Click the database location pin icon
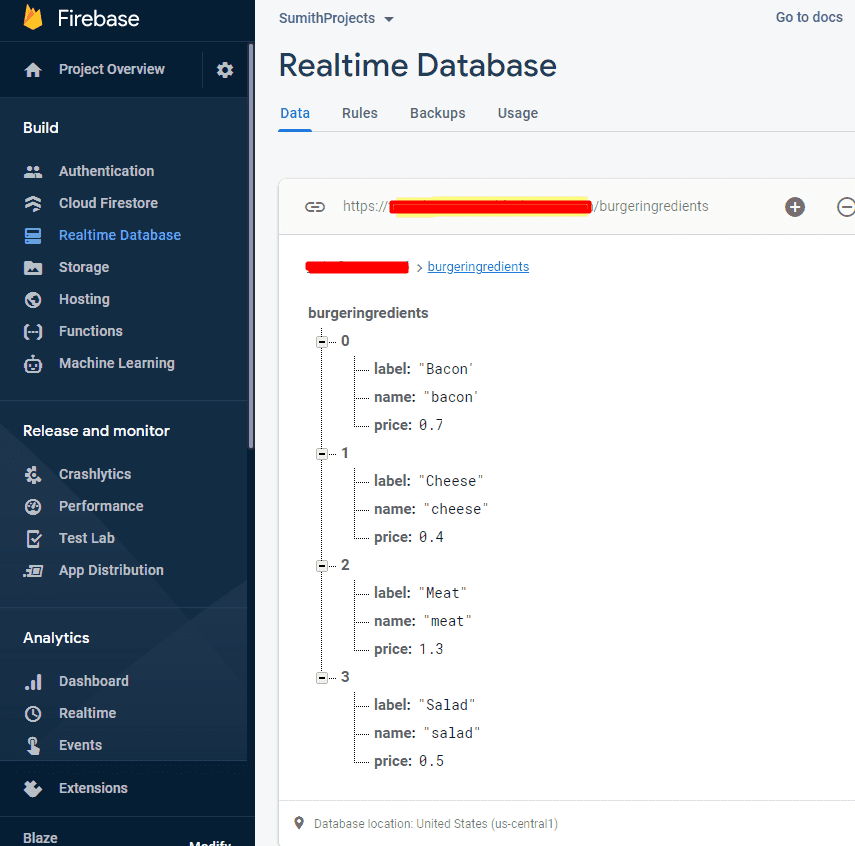 click(299, 823)
